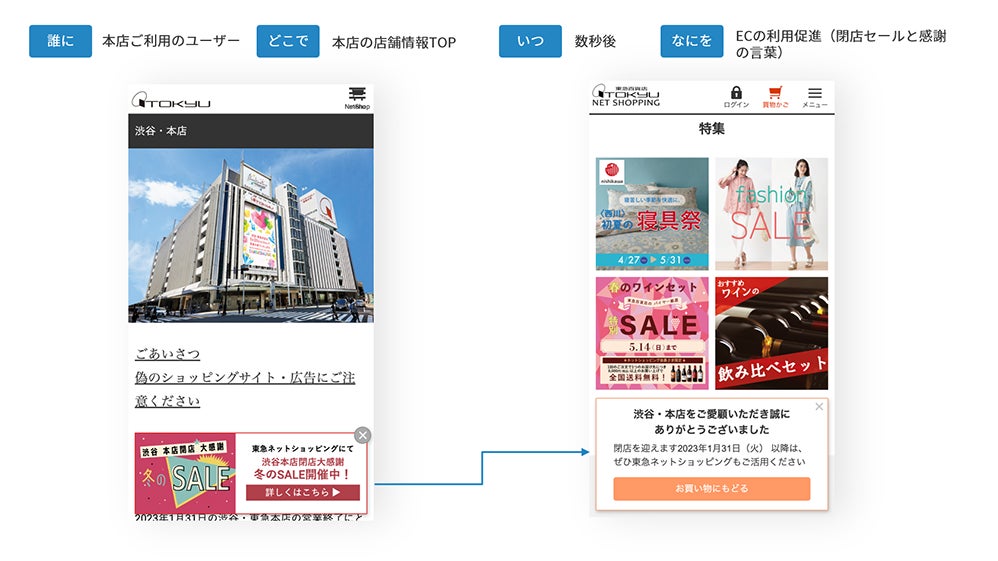Open the 寝具祭 feature thumbnail

(x=652, y=214)
